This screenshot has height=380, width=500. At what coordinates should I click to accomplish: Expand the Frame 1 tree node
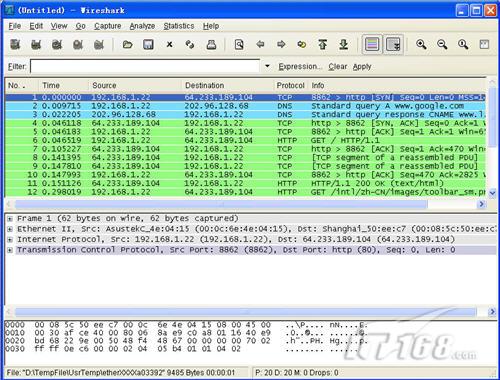10,219
